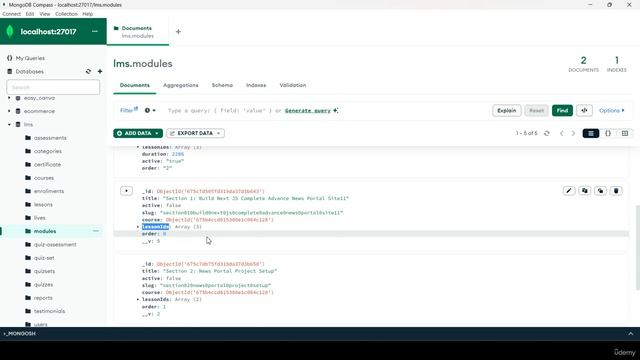Run the query with Find
The width and height of the screenshot is (640, 360).
click(x=562, y=111)
